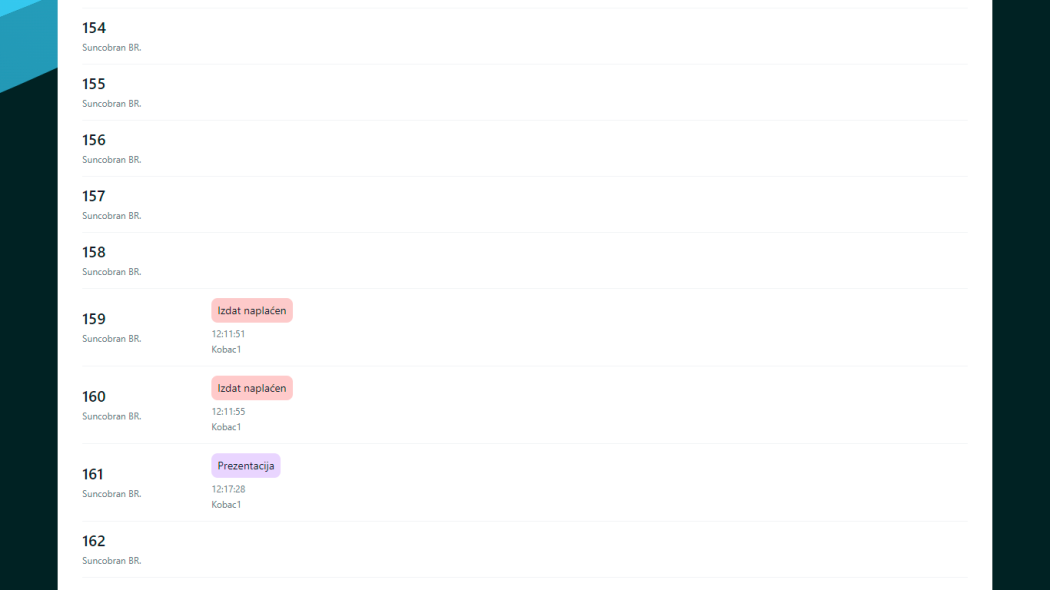Screen dimensions: 1050x590
Task: Click the 12:11:55 timestamp
Action: click(x=228, y=412)
